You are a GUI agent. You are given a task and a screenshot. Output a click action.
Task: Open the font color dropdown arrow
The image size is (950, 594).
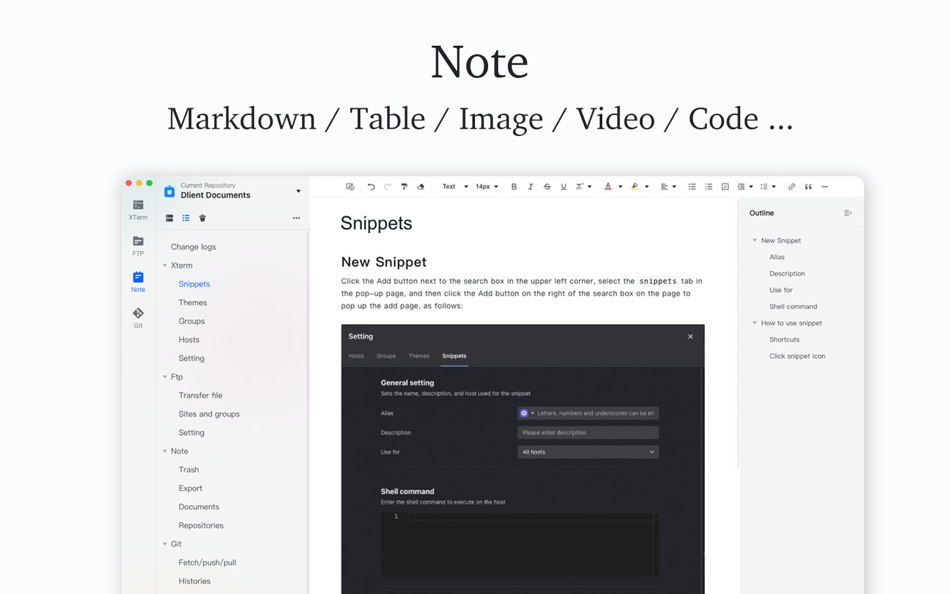tap(620, 187)
